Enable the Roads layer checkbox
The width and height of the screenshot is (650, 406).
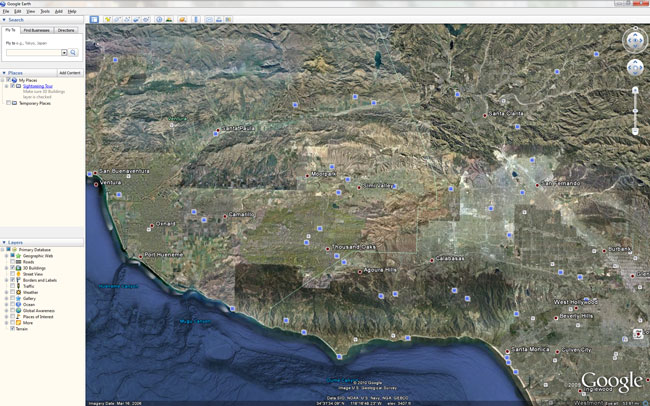click(x=12, y=262)
